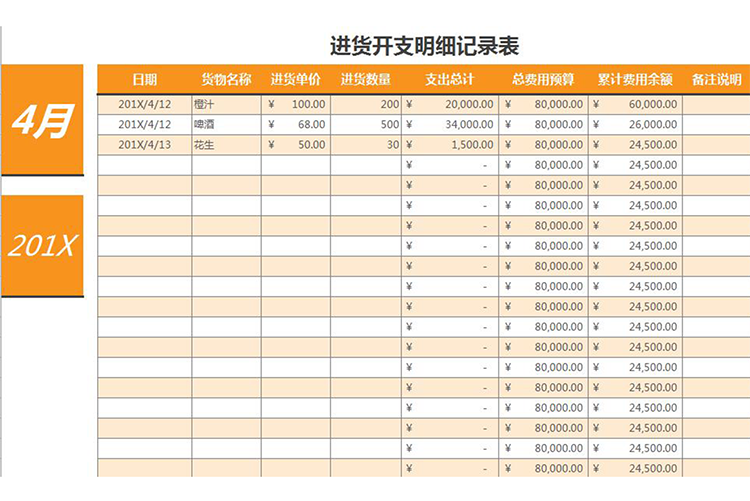750x501 pixels.
Task: Select the date cell 201X/4/13
Action: [145, 144]
